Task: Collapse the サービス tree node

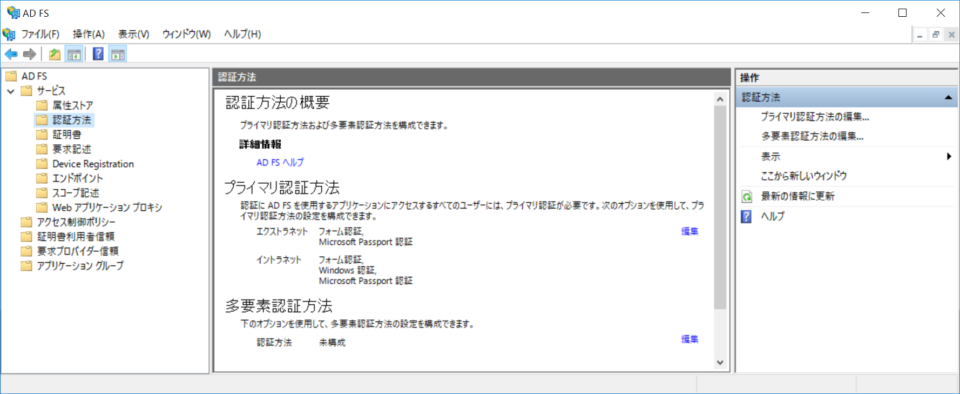Action: (11, 91)
